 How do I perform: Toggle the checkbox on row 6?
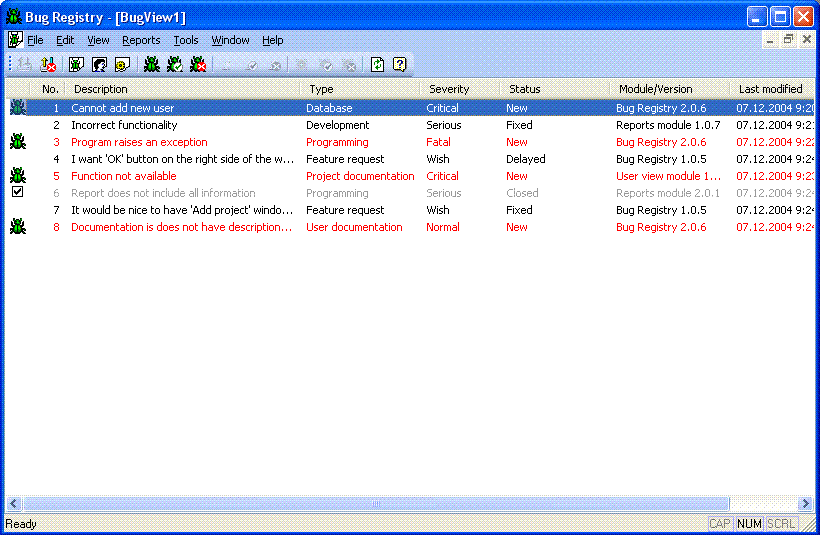point(17,192)
